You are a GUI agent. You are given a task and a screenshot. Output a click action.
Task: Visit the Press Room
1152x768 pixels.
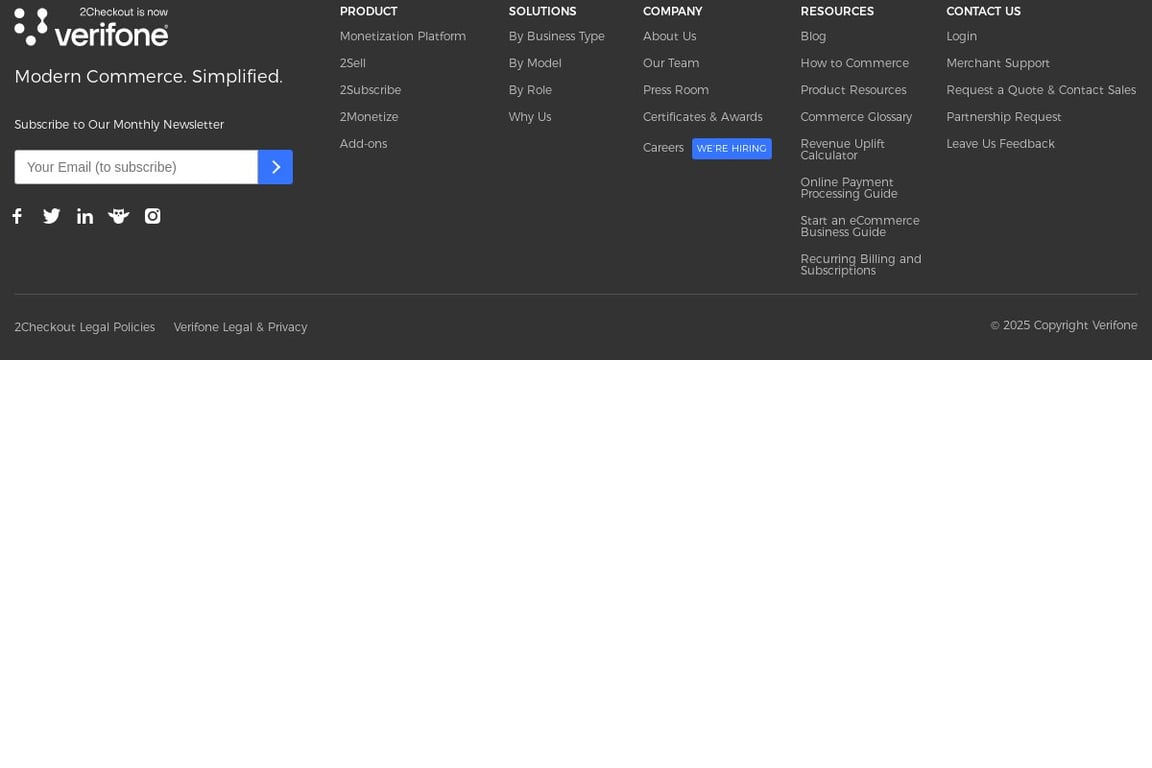coord(676,90)
